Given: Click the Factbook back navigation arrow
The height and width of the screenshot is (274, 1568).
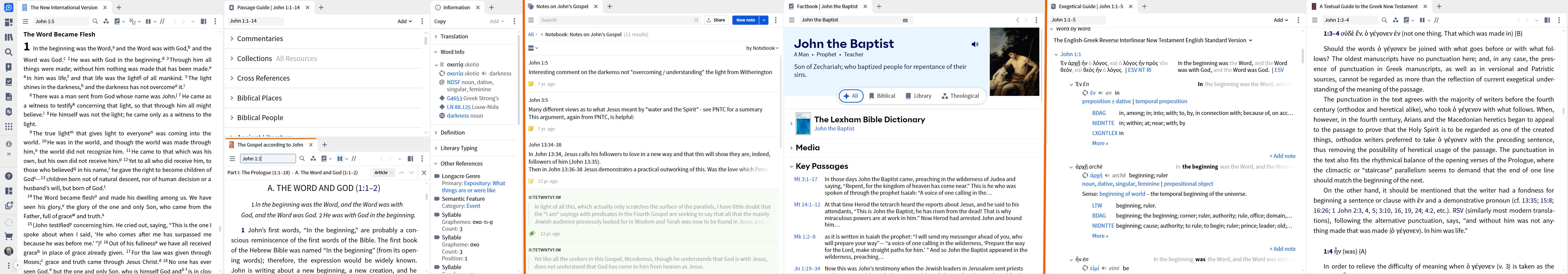Looking at the screenshot, I should (1018, 20).
